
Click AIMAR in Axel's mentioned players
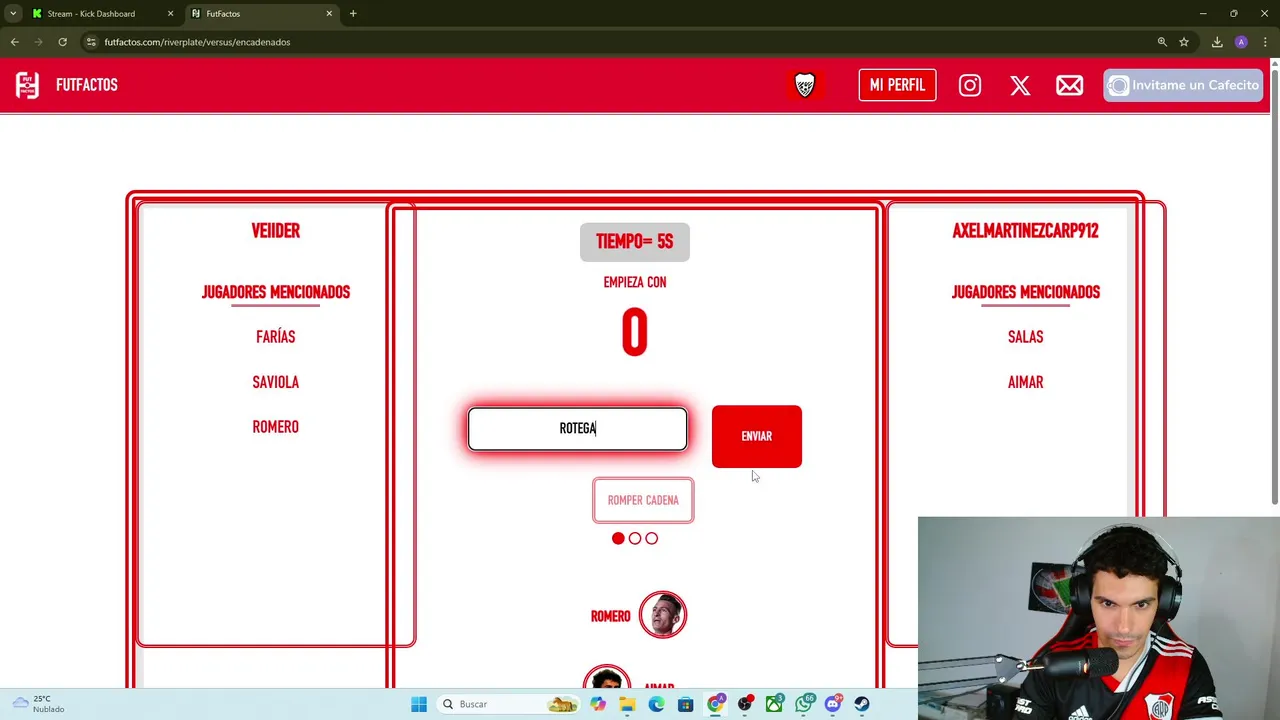(1025, 382)
